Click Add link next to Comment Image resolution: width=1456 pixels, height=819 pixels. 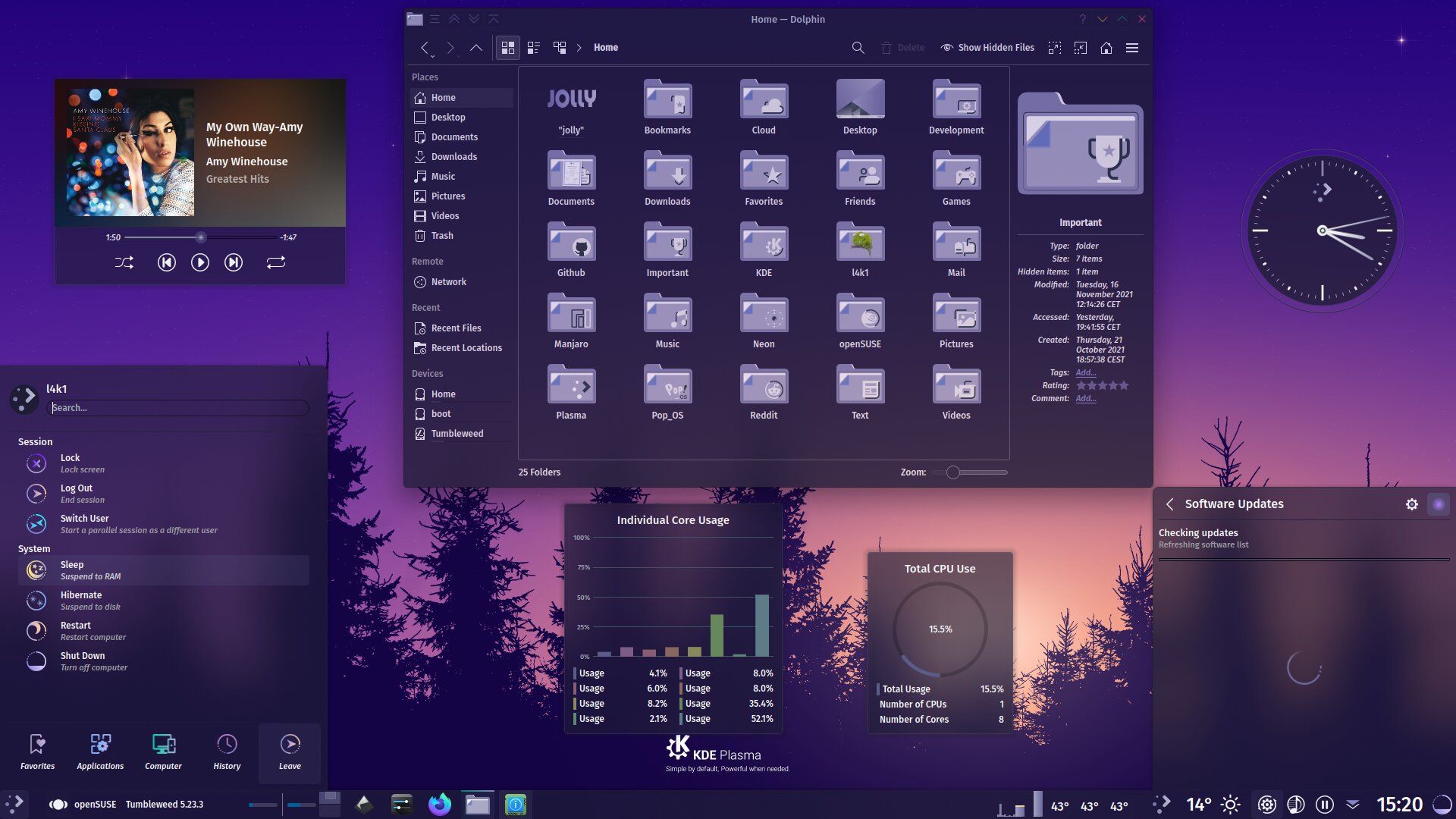1085,398
